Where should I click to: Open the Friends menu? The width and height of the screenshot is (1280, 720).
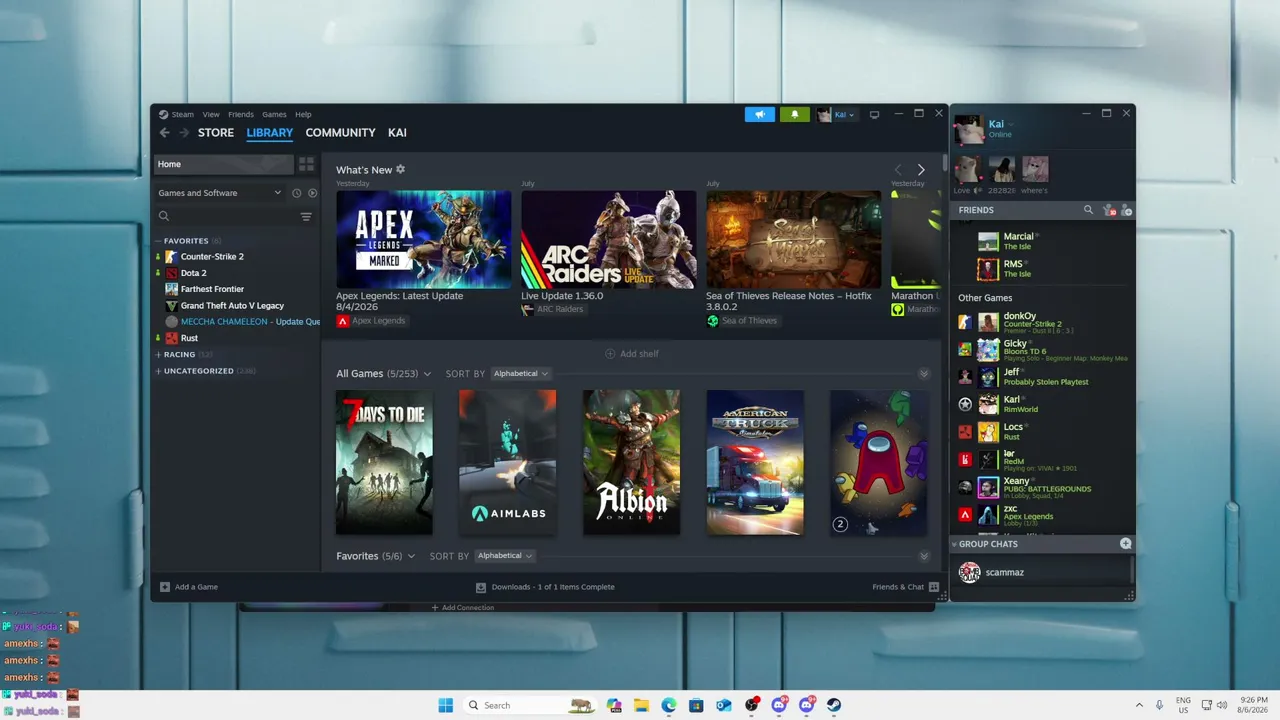(241, 114)
